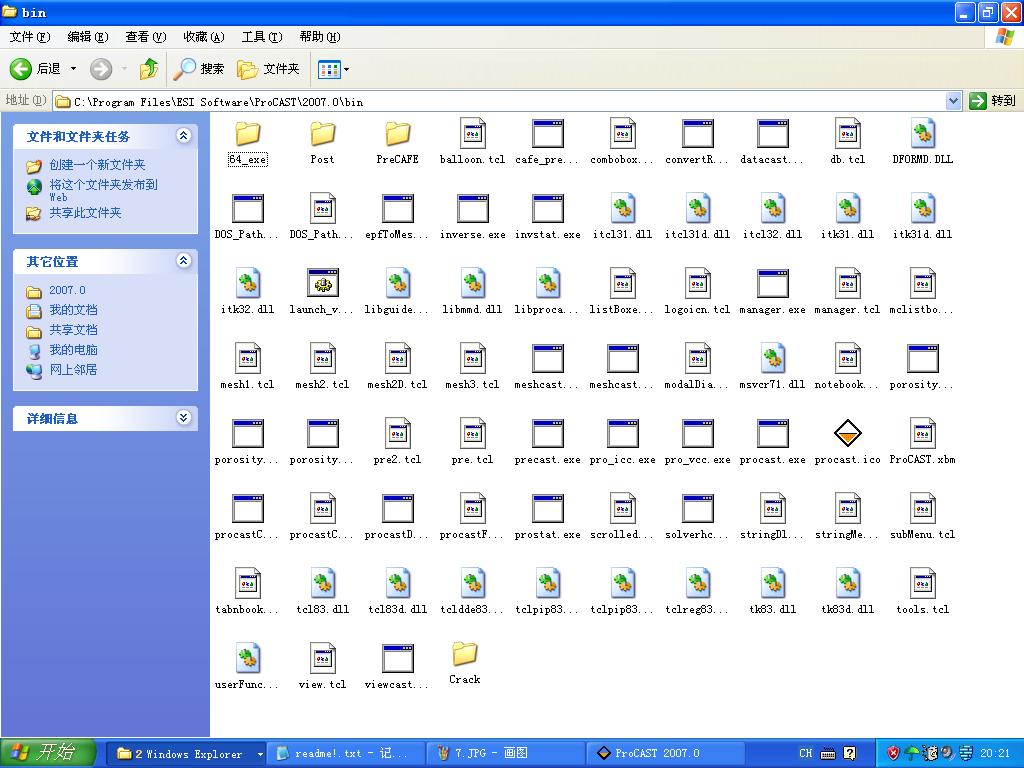Screen dimensions: 1024x768
Task: Expand the 详细信息 panel
Action: pos(184,418)
